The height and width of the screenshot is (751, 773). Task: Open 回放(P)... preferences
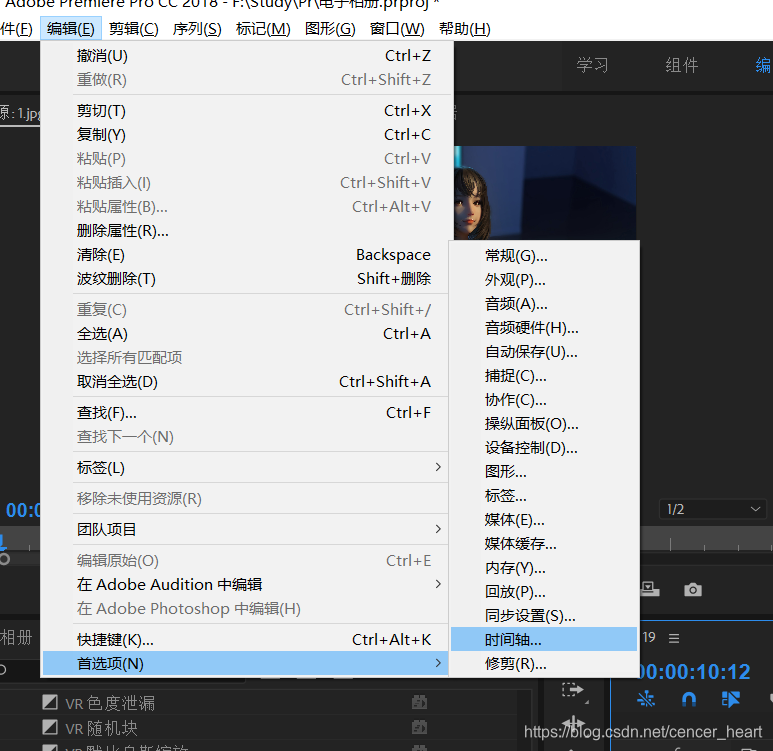pos(544,592)
